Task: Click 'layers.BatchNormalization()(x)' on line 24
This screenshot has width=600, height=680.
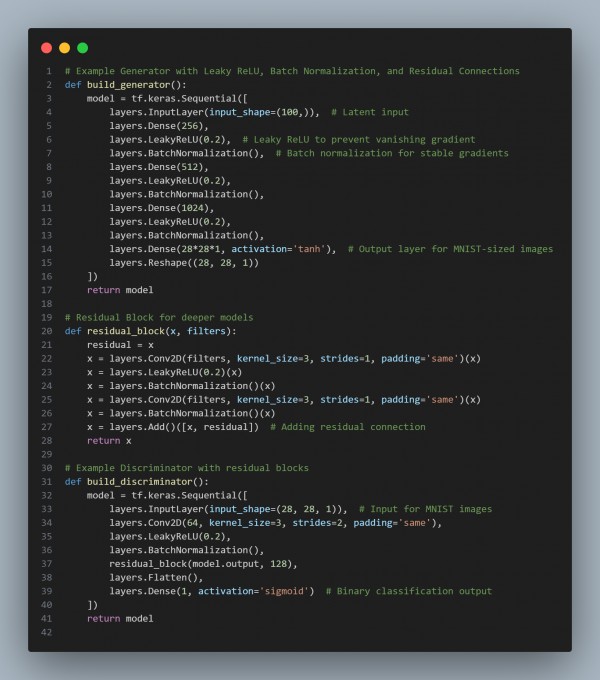Action: pyautogui.click(x=192, y=386)
